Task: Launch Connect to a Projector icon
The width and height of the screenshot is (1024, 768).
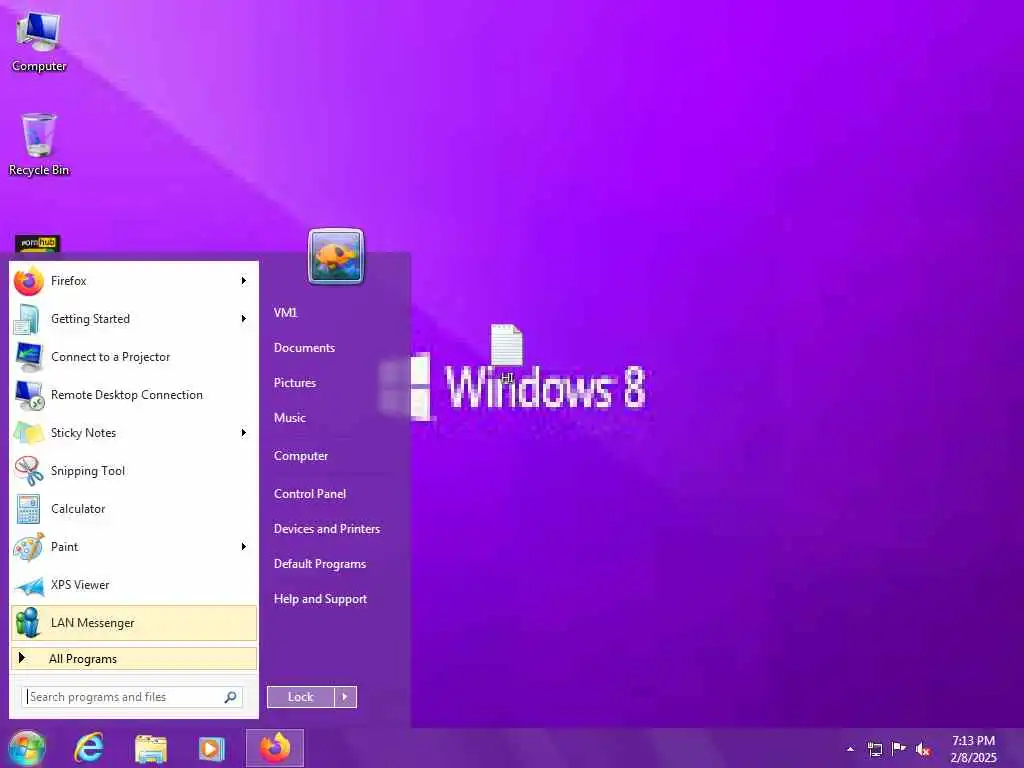Action: (28, 357)
